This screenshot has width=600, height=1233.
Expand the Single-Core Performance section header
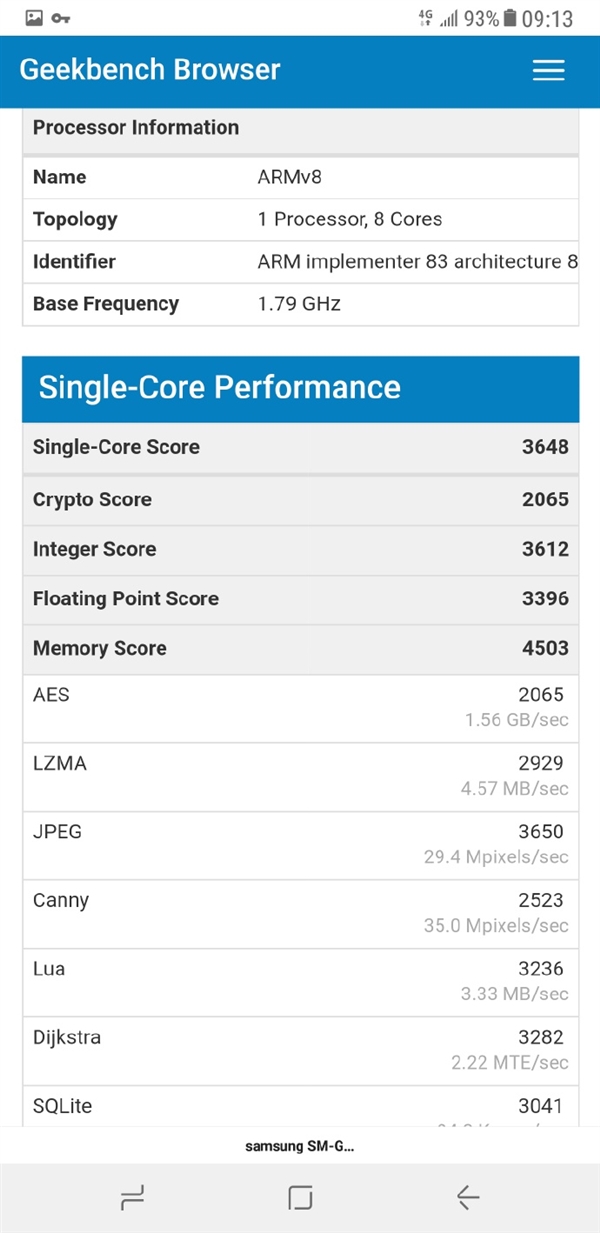217,387
